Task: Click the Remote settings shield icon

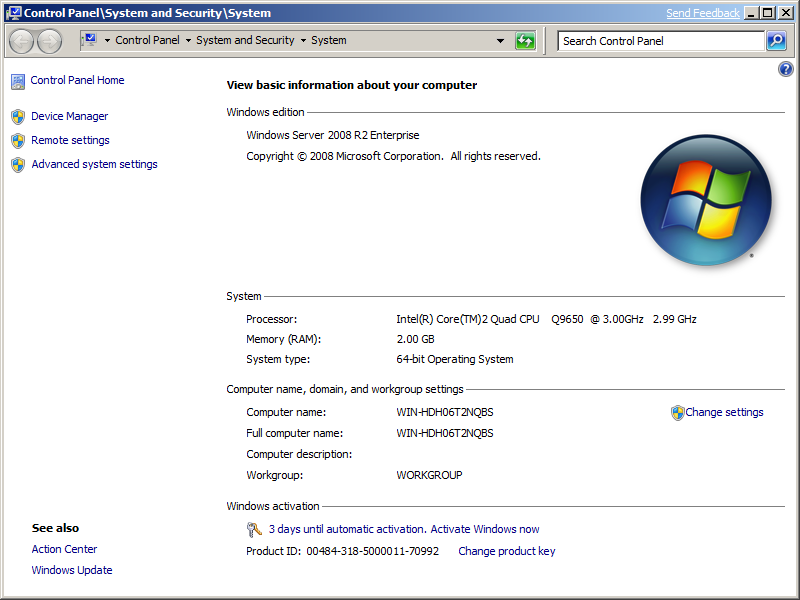Action: click(x=17, y=140)
